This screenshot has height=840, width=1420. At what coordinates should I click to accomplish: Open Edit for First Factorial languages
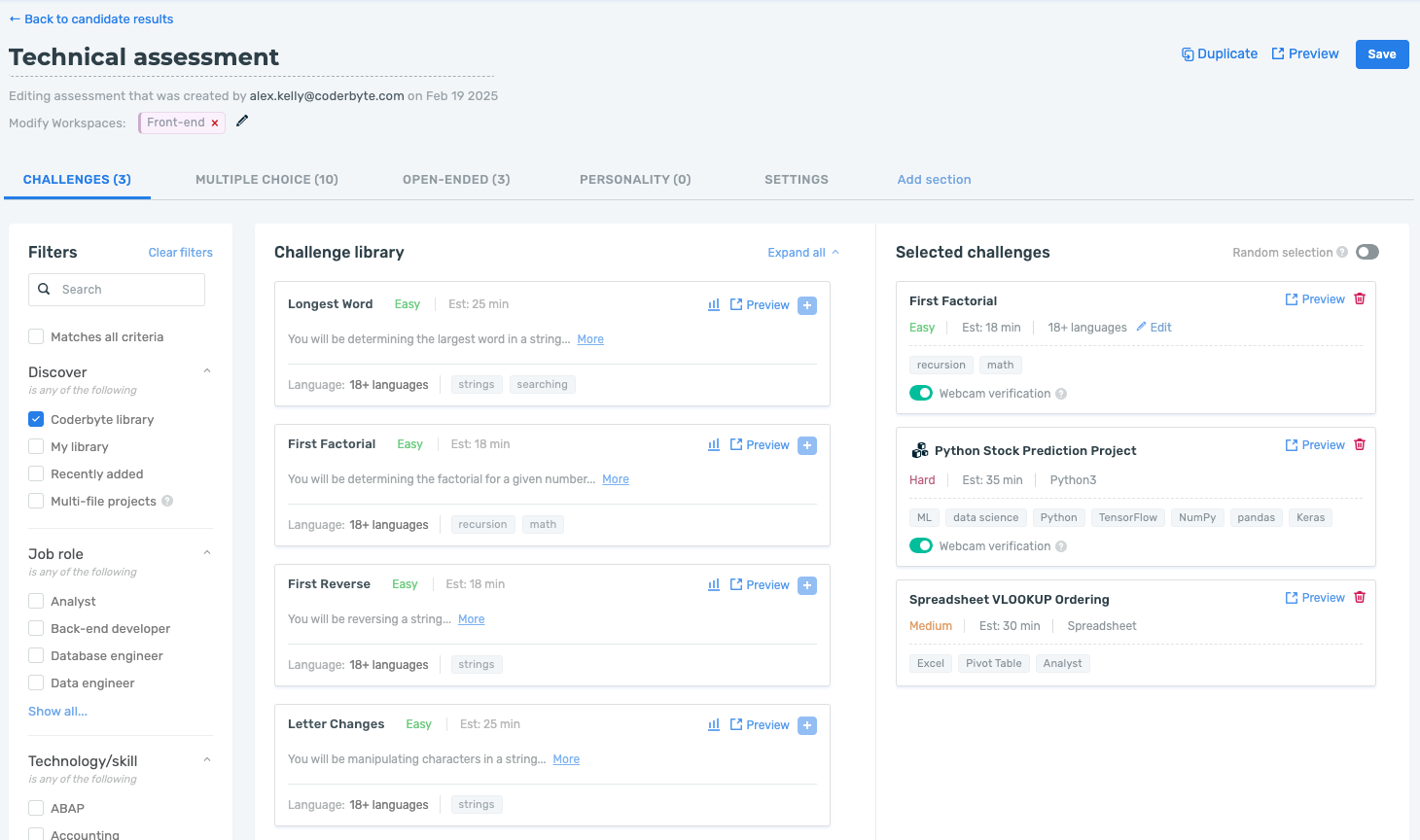(1154, 327)
